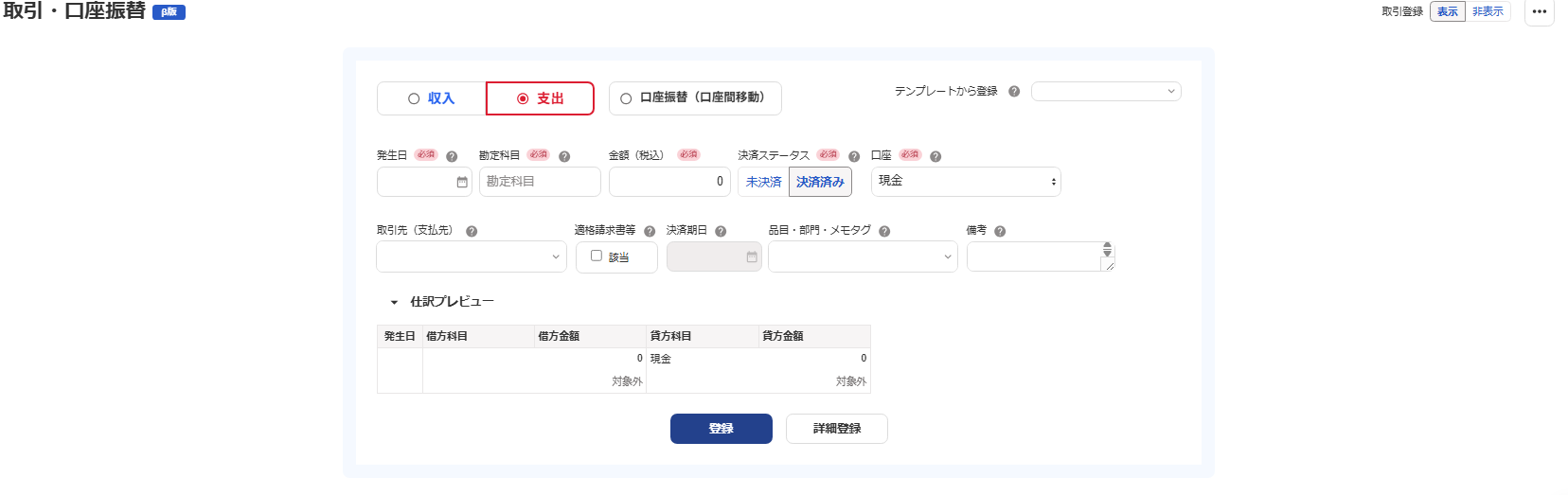Click help icon beside 勘定科目 label

point(564,156)
